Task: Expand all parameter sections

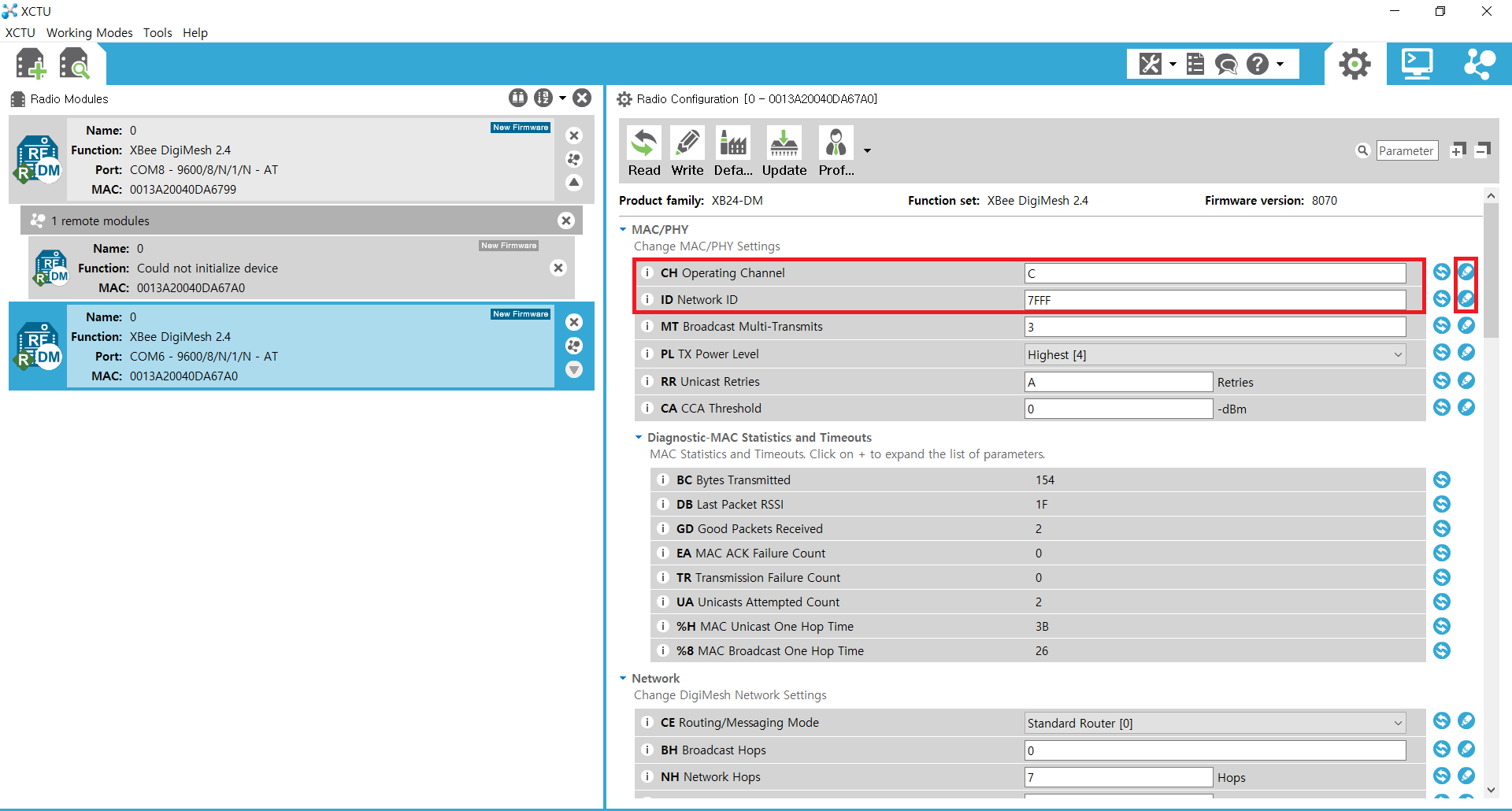Action: (x=1458, y=150)
